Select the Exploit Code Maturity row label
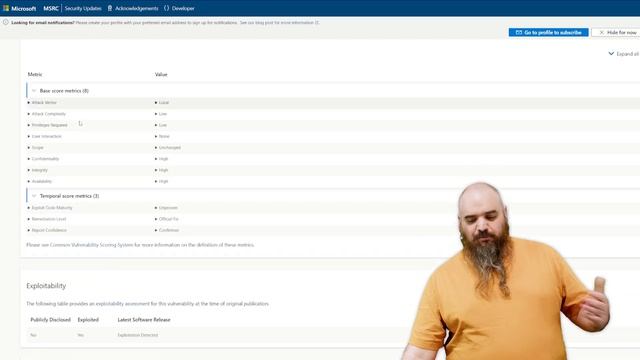The width and height of the screenshot is (640, 360). pyautogui.click(x=52, y=208)
